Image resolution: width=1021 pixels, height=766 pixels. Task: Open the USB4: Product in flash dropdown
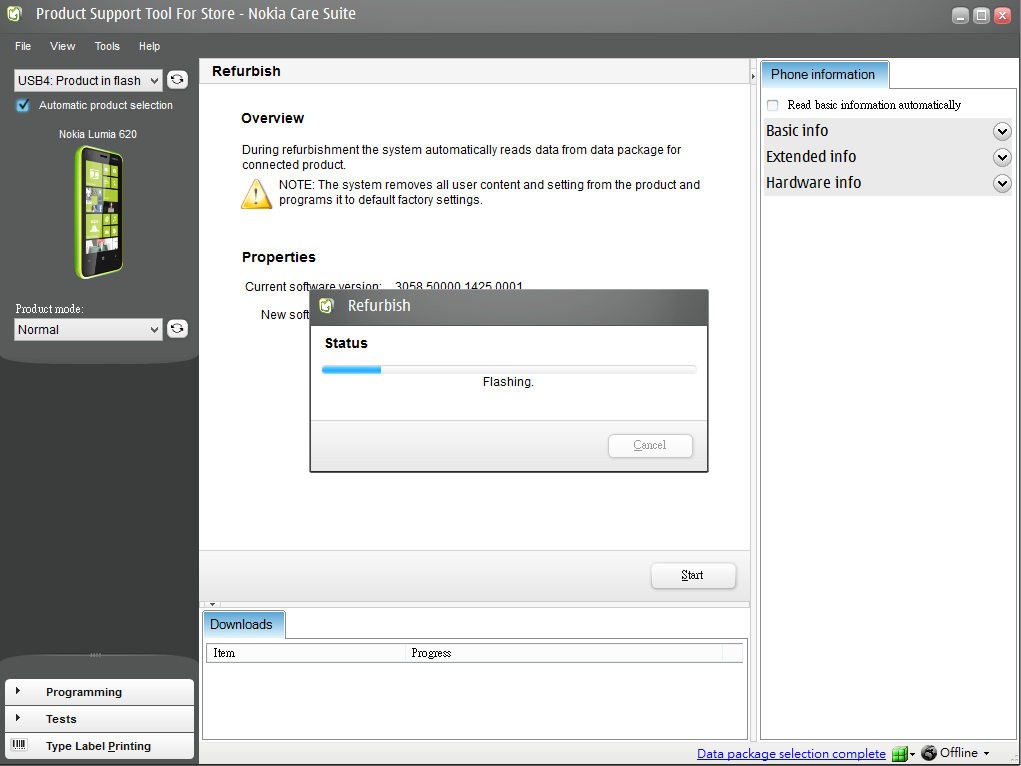pos(88,81)
